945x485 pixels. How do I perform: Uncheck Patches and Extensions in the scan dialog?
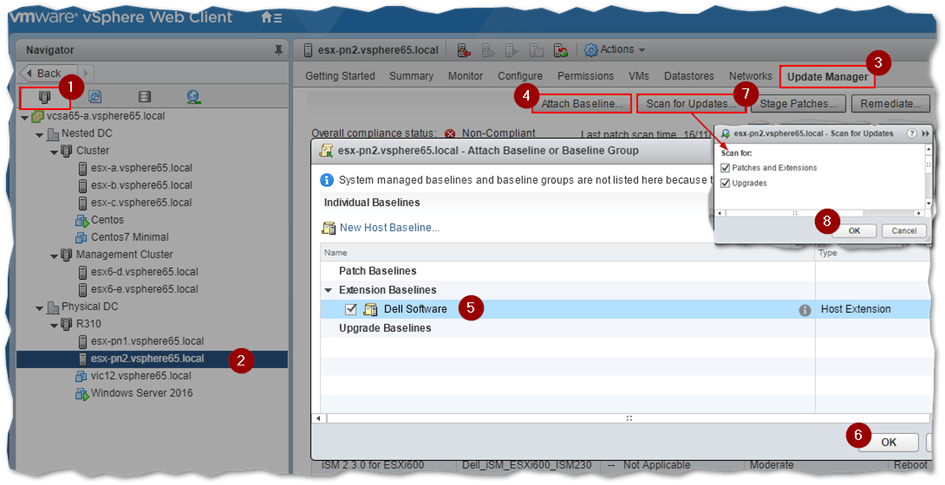click(726, 168)
